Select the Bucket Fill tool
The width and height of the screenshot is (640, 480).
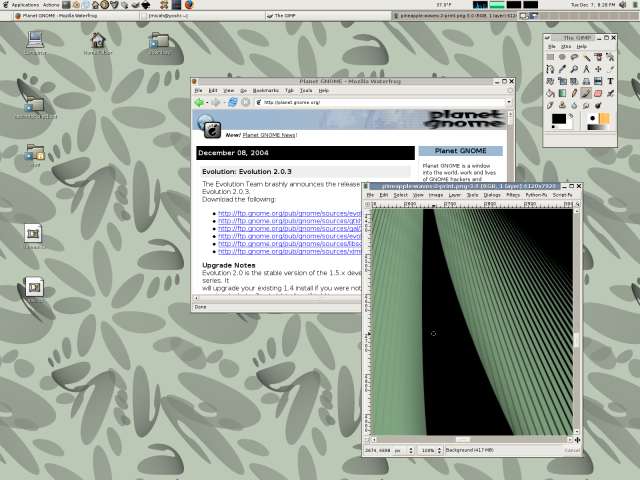(x=550, y=93)
